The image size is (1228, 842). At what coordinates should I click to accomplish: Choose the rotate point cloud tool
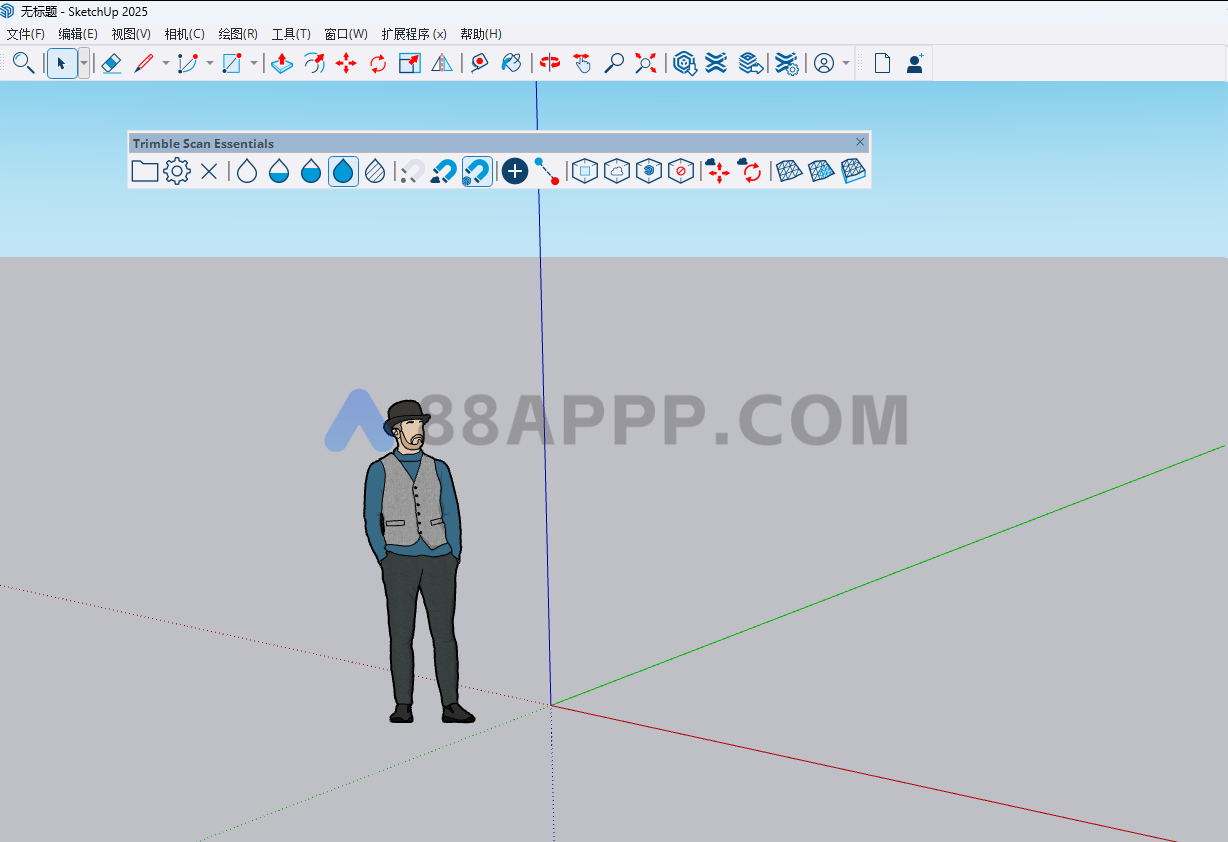tap(750, 171)
